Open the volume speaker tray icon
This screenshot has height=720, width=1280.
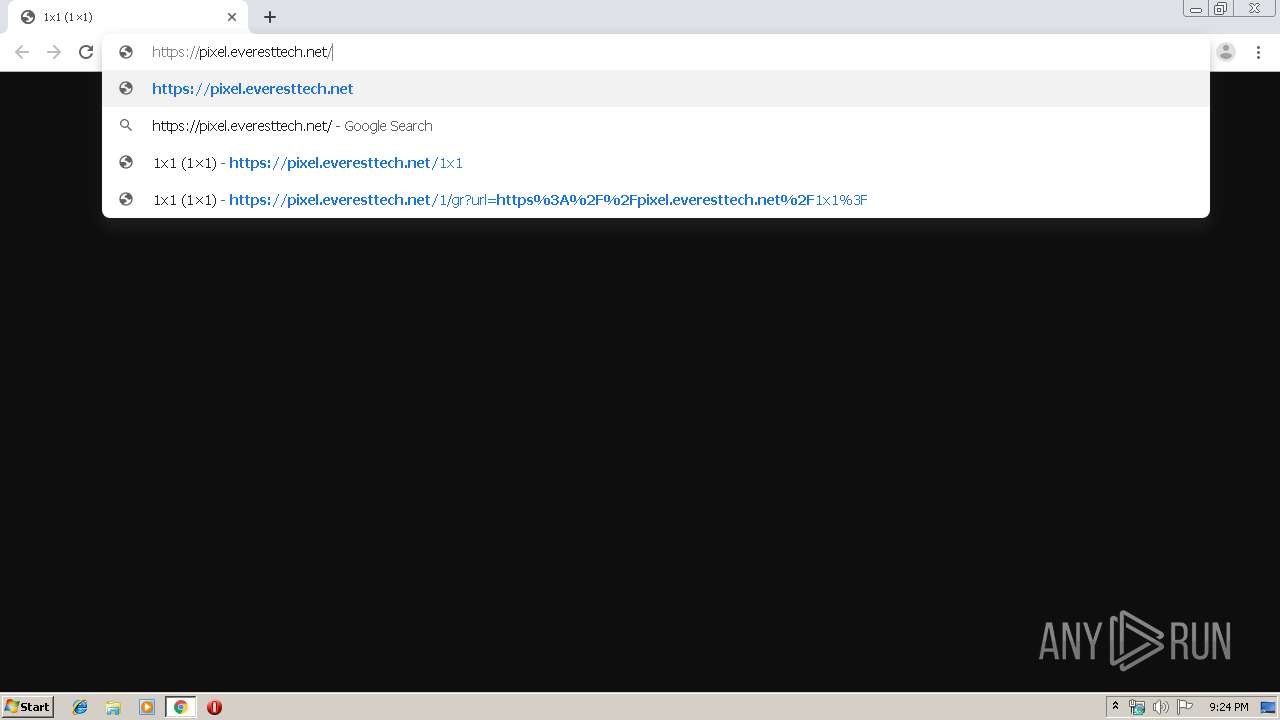(x=1160, y=707)
